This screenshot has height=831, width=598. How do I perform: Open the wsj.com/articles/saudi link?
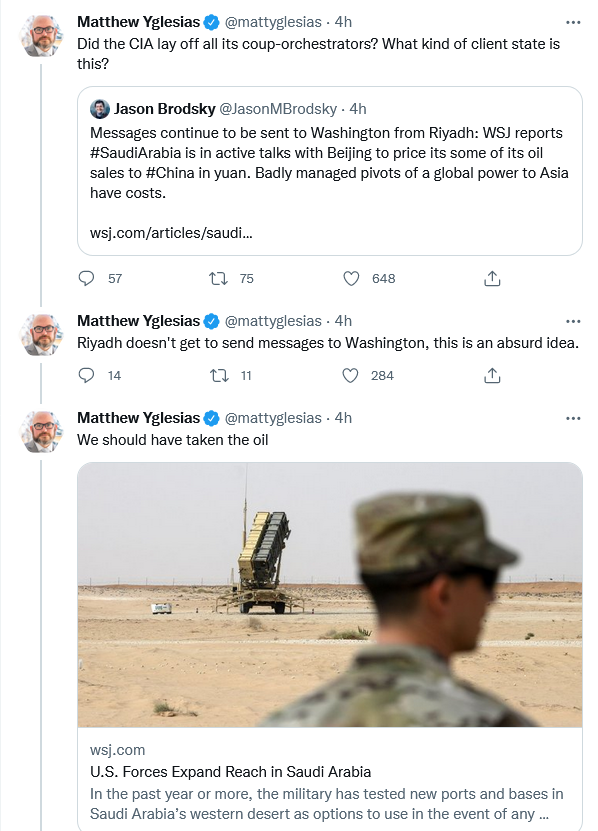coord(171,233)
